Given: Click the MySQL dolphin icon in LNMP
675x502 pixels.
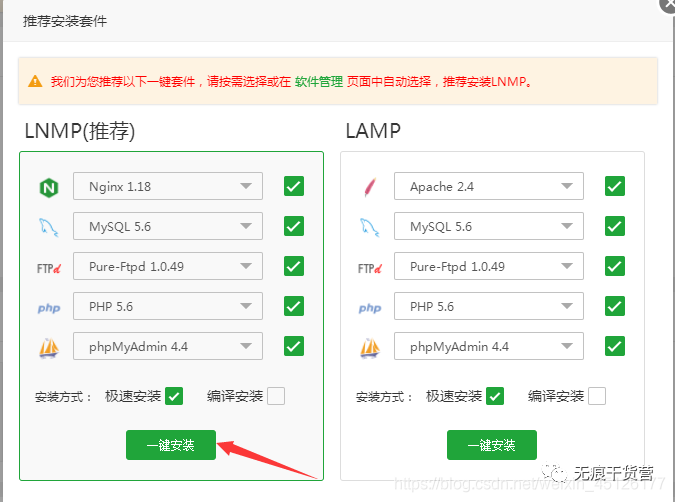Looking at the screenshot, I should 49,227.
